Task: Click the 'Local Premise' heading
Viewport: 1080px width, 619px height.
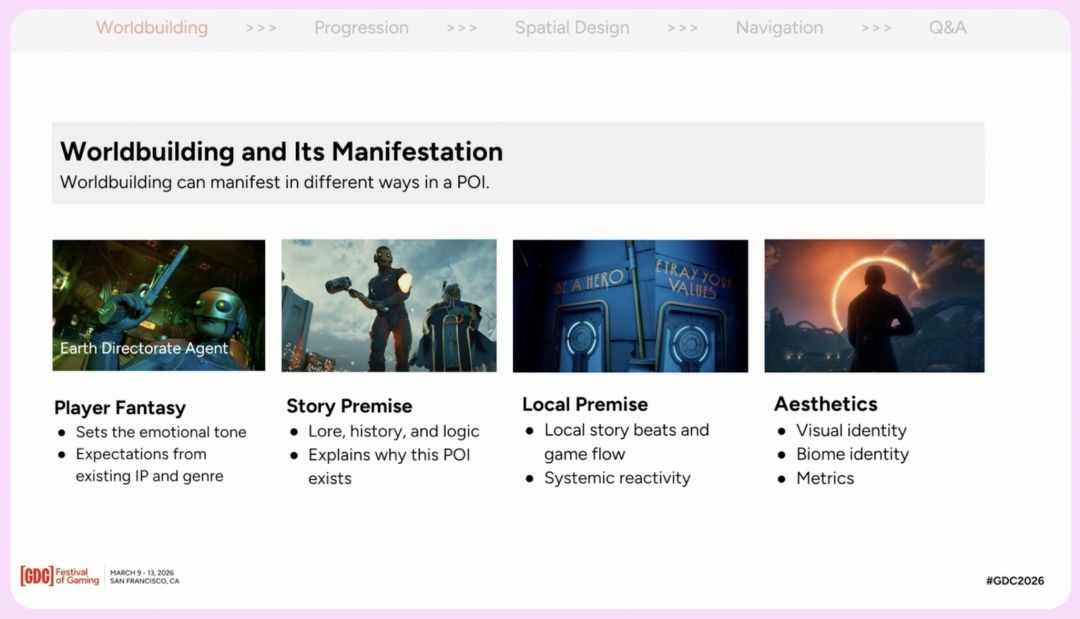Action: pos(585,404)
